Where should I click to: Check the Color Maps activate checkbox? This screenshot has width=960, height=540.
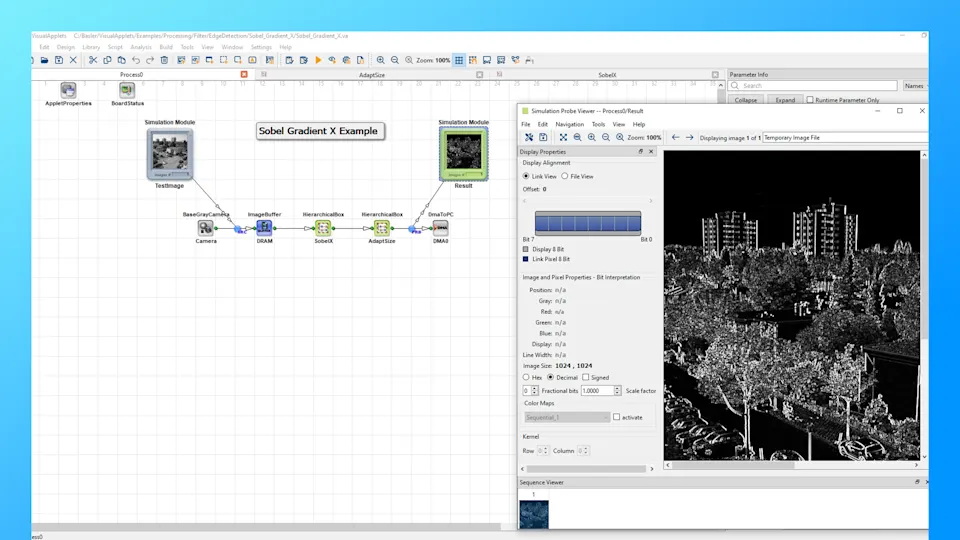click(617, 417)
